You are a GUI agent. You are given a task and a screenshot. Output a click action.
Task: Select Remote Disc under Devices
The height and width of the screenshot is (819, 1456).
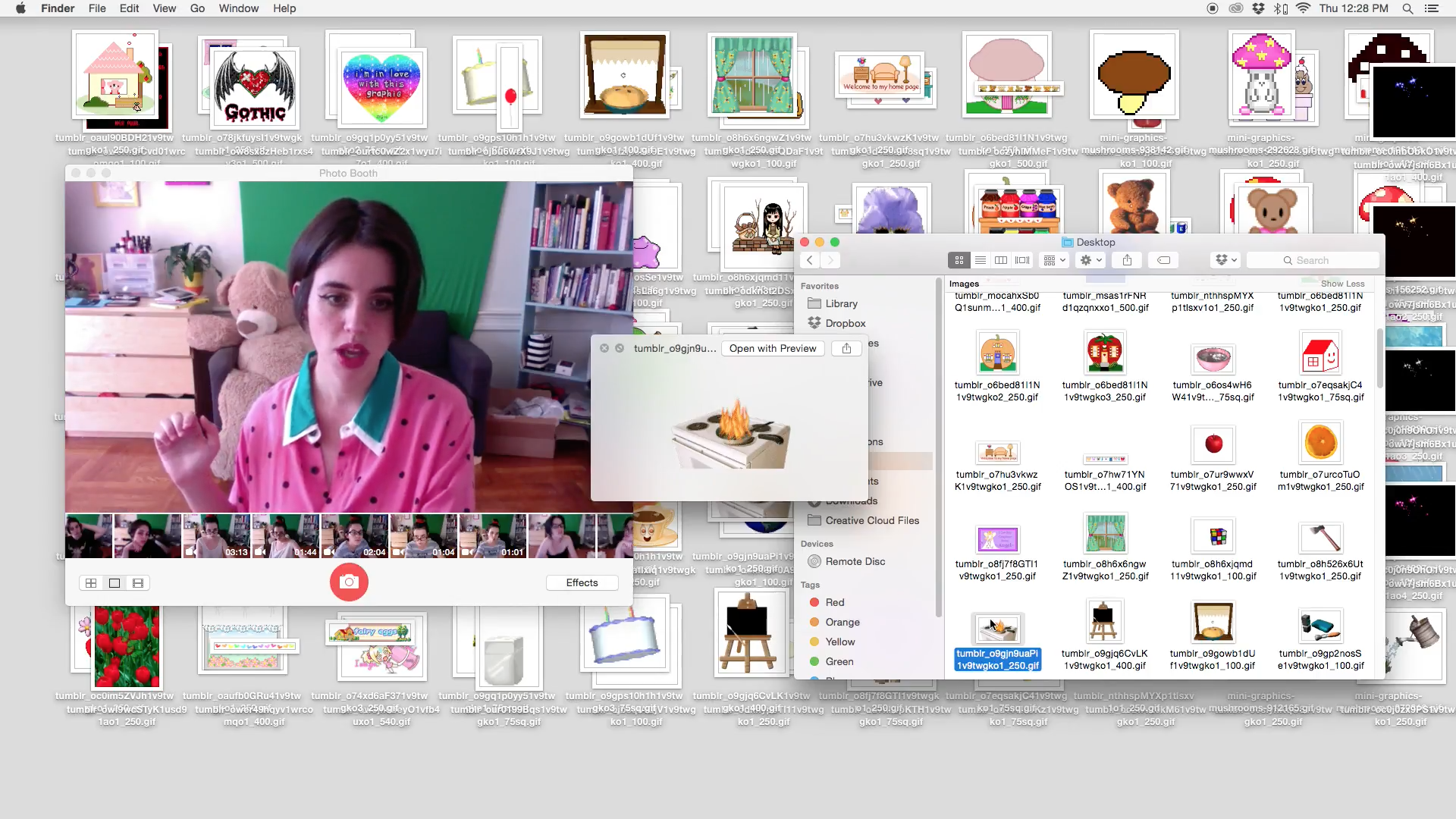(x=855, y=561)
